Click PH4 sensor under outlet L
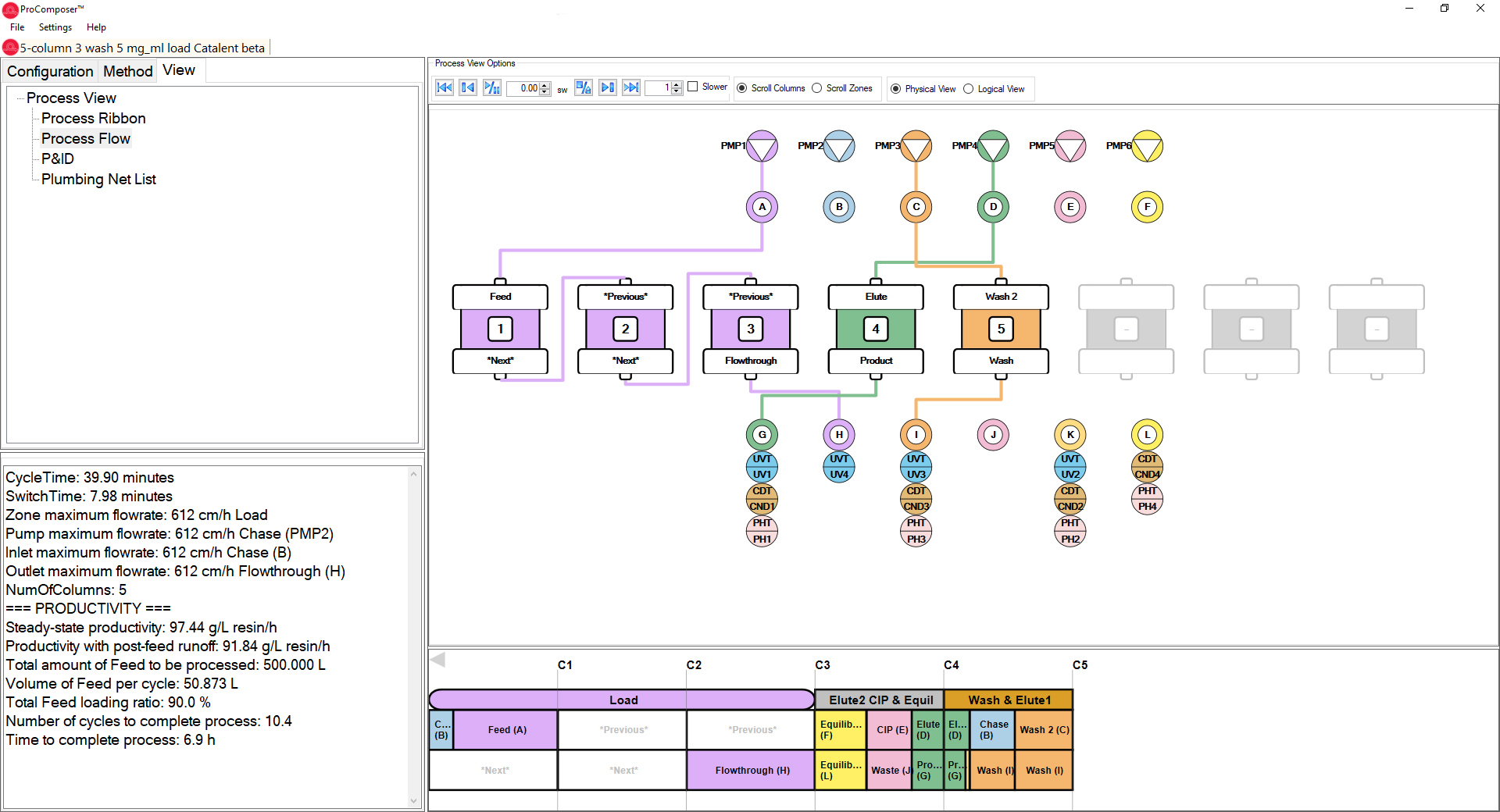Viewport: 1500px width, 812px height. click(1147, 499)
